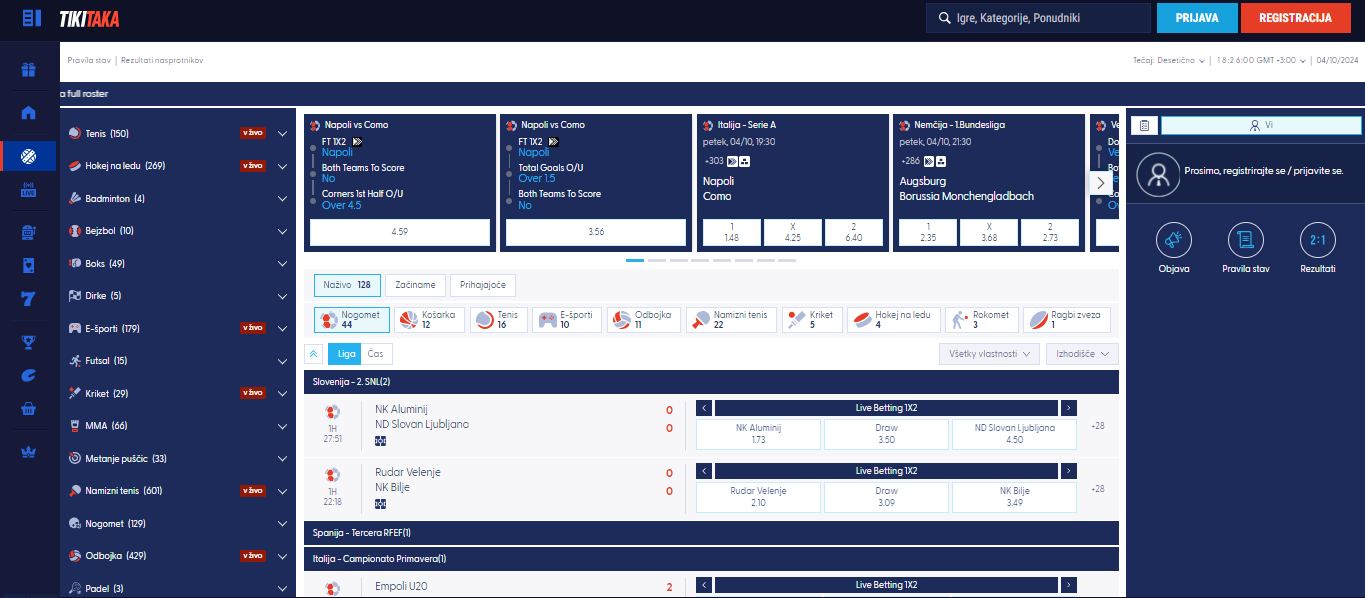1365x598 pixels.
Task: Open the gift promotions icon in sidebar
Action: (x=29, y=70)
